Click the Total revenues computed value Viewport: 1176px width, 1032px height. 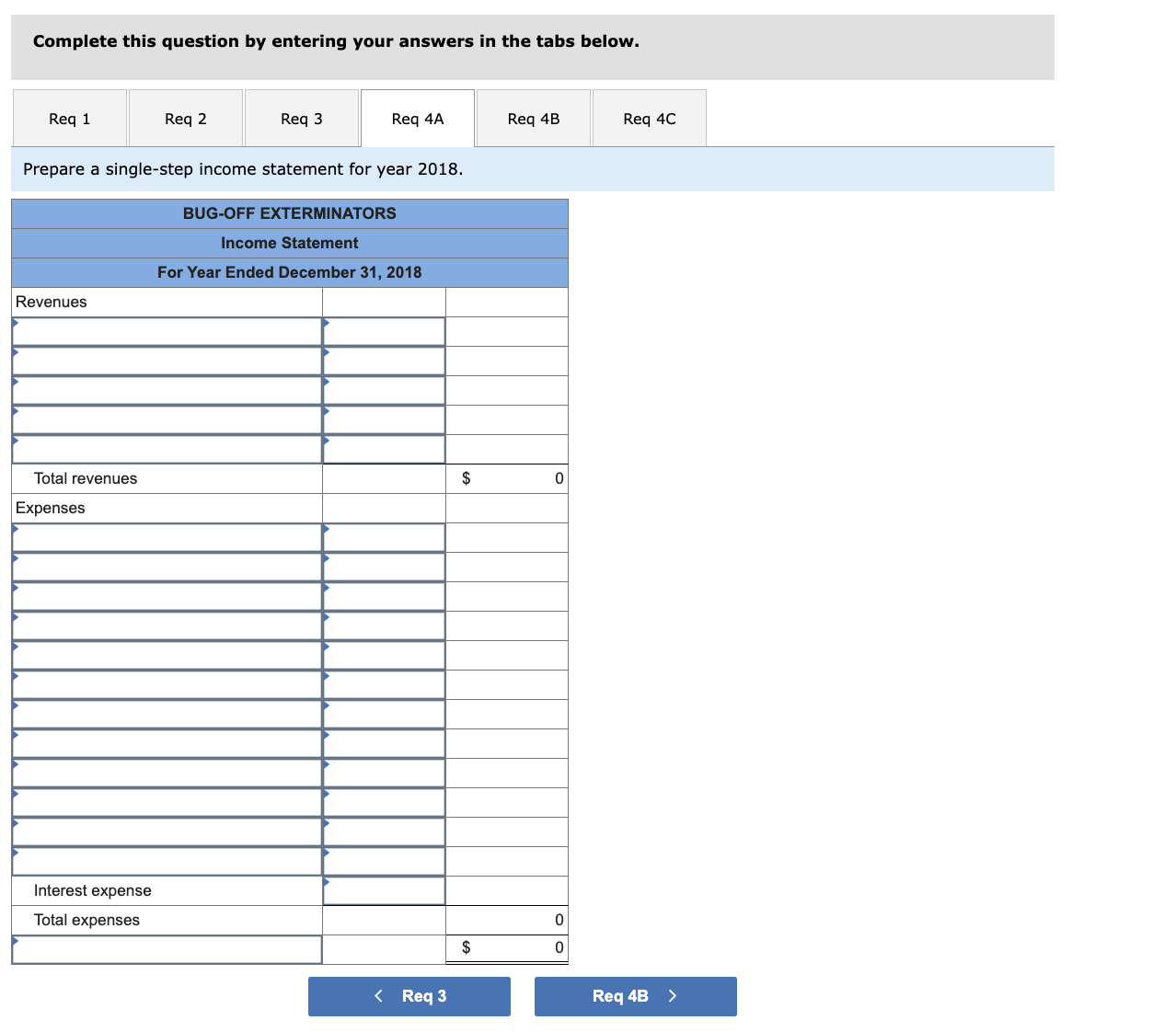[507, 478]
